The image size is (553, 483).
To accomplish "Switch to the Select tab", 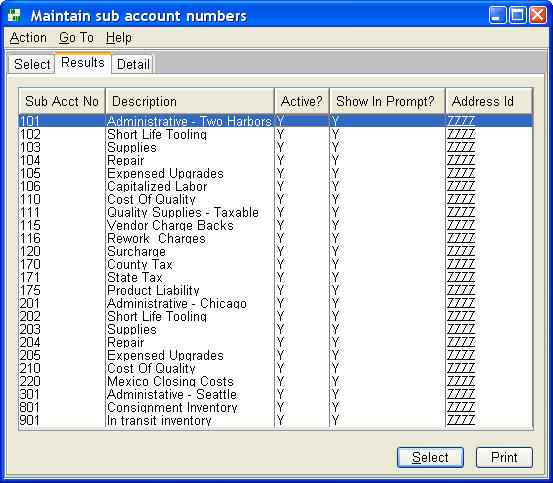I will coord(32,64).
